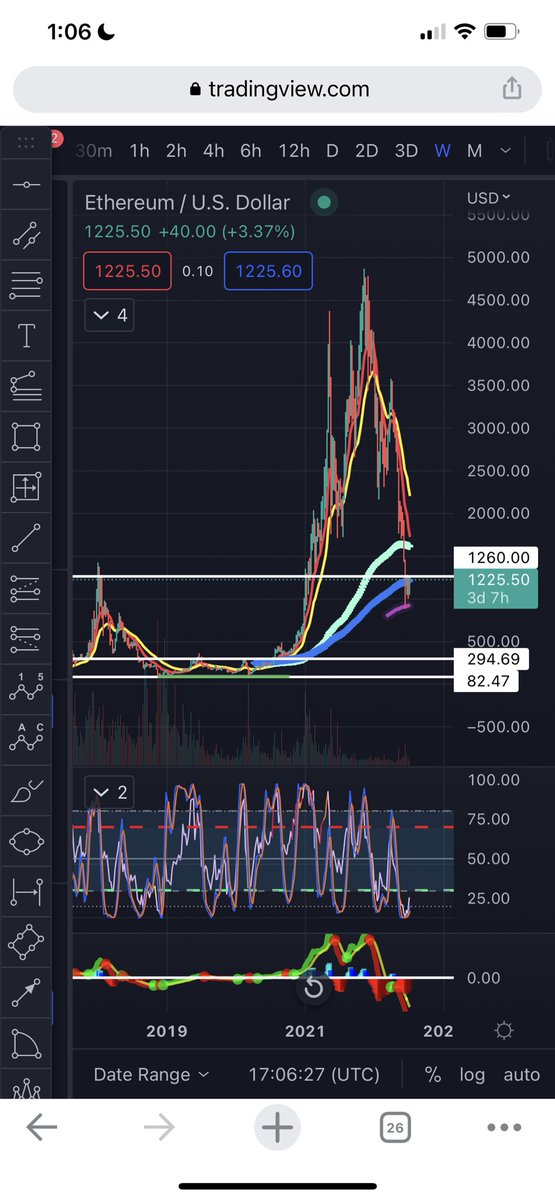Open a new Safari tab with plus
The image size is (555, 1200).
pyautogui.click(x=277, y=1128)
